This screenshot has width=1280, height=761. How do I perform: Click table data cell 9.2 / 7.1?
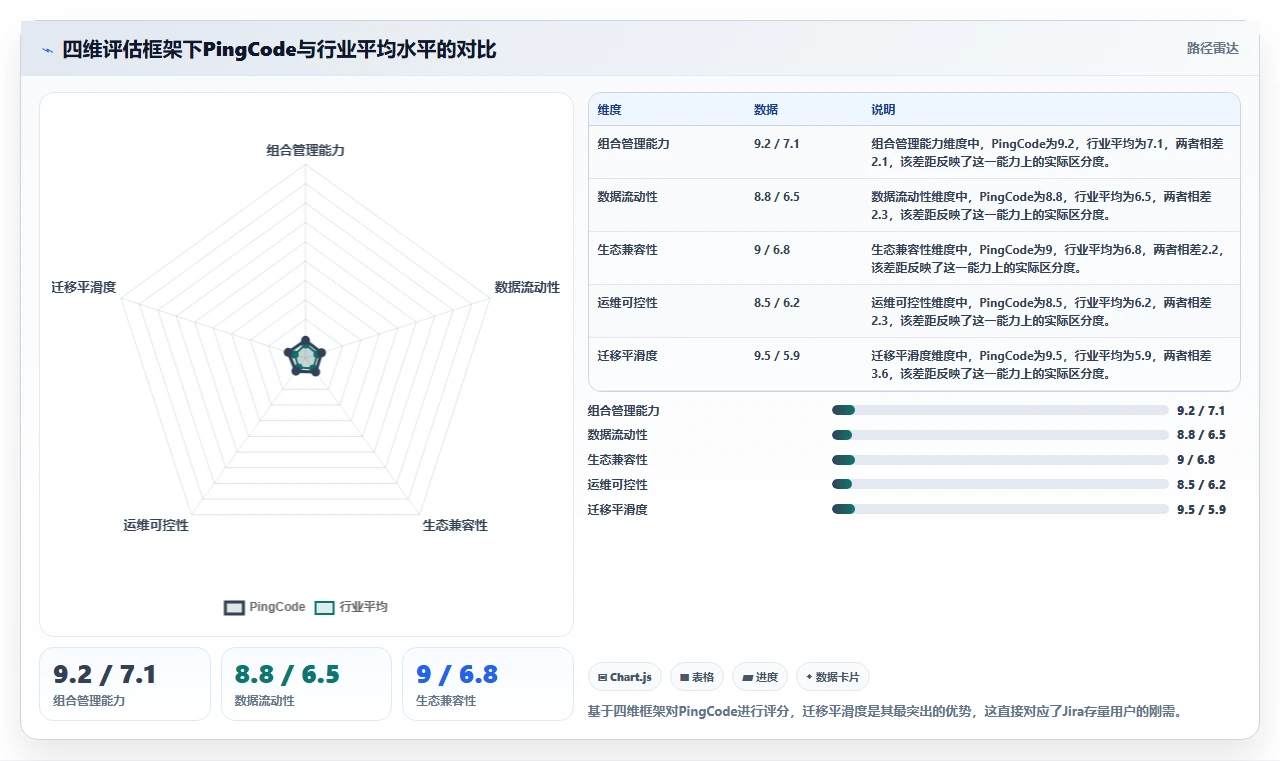tap(777, 144)
